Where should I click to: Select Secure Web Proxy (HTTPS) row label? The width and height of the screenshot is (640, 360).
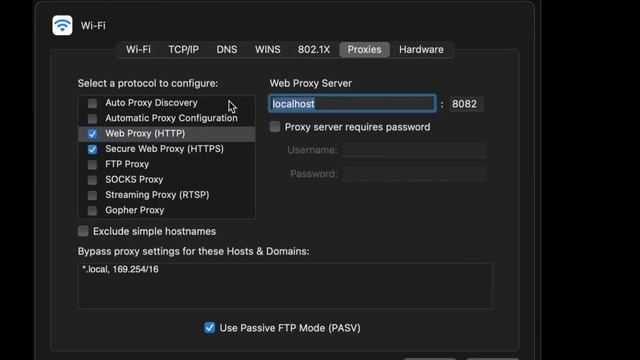164,149
